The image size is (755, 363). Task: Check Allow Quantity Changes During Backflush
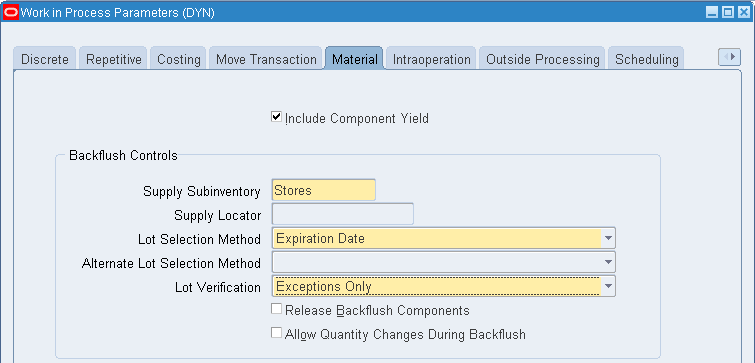point(276,333)
